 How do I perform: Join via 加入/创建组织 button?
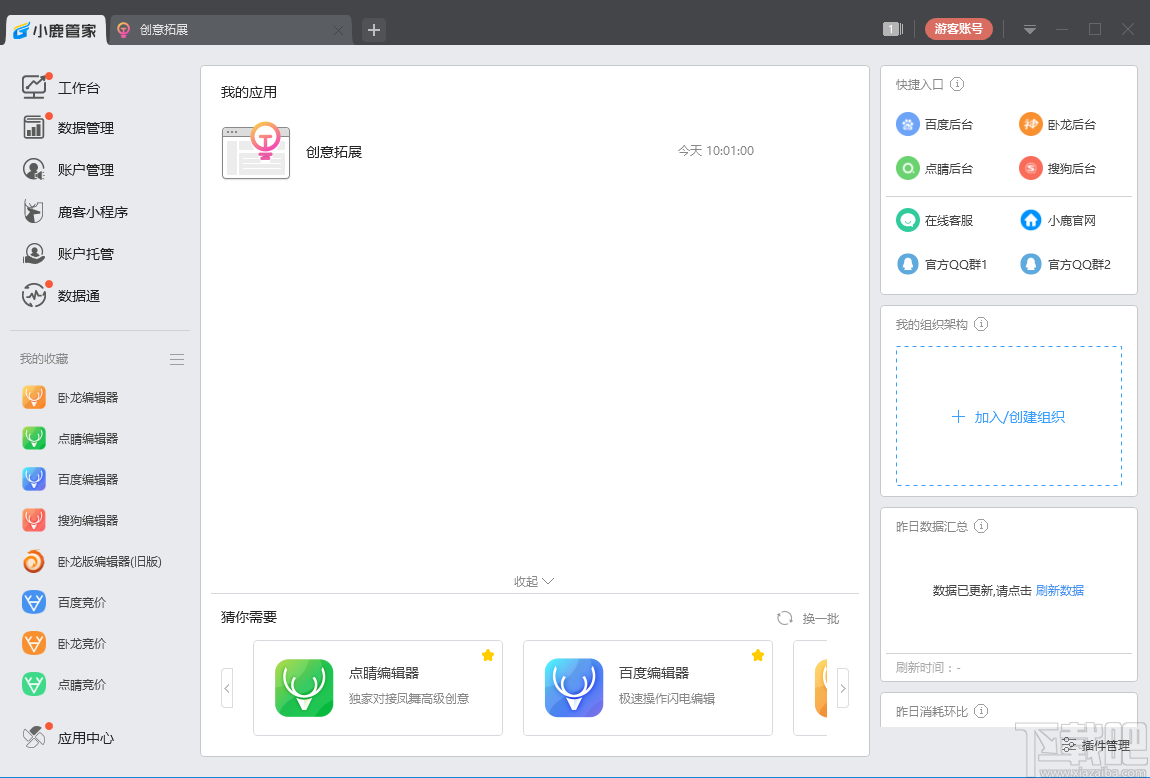pyautogui.click(x=1008, y=416)
